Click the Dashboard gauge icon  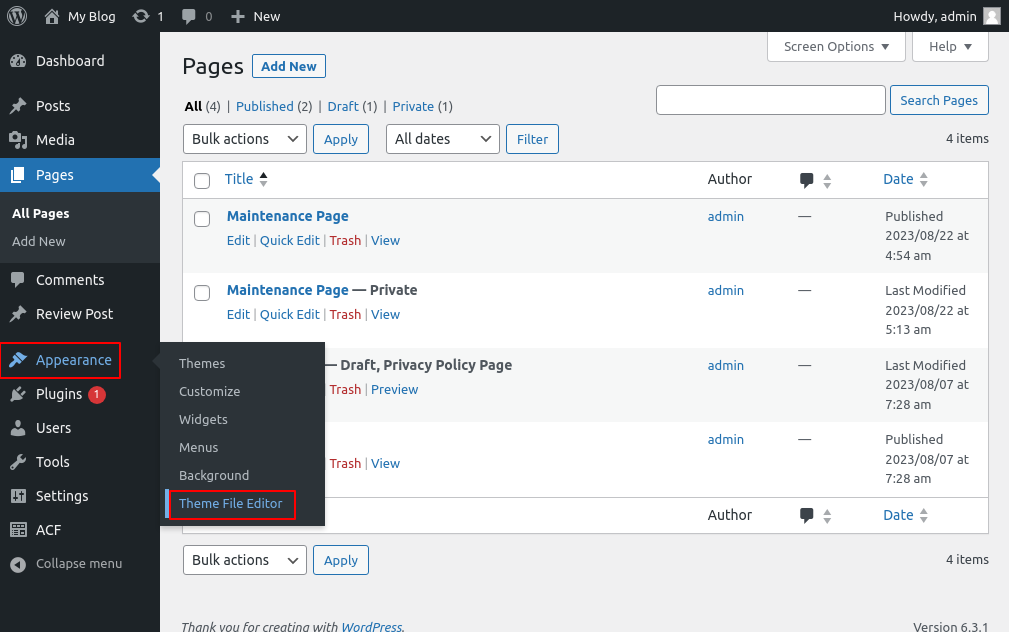[x=18, y=61]
